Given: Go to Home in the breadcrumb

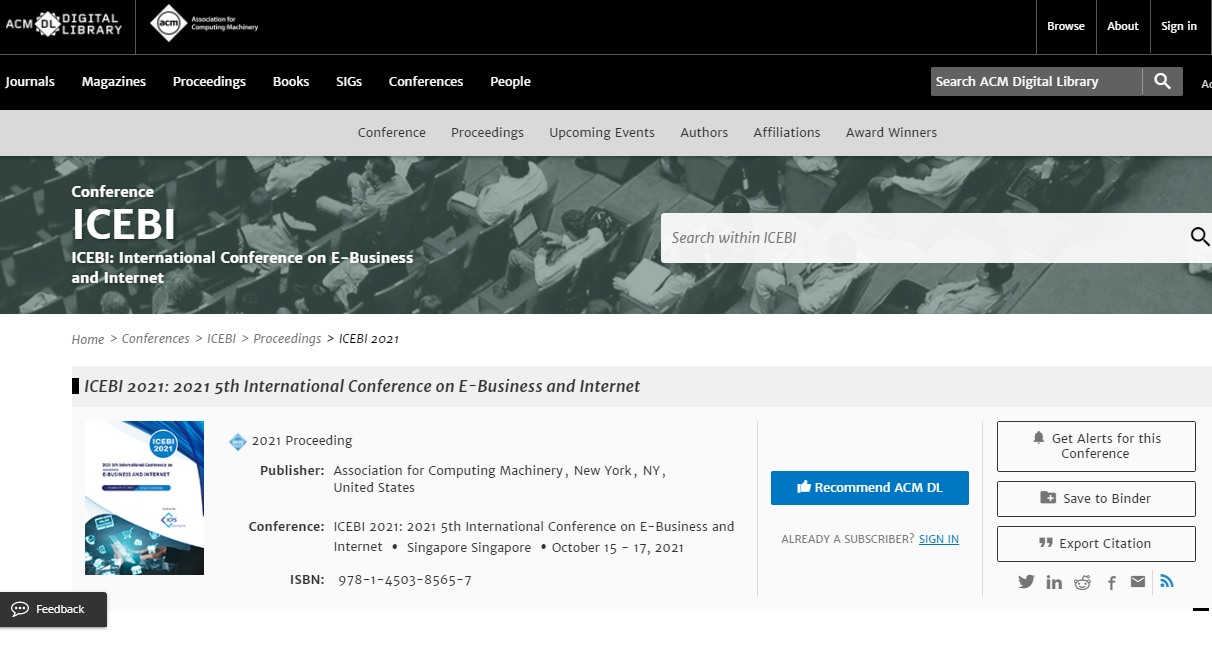Looking at the screenshot, I should (88, 339).
